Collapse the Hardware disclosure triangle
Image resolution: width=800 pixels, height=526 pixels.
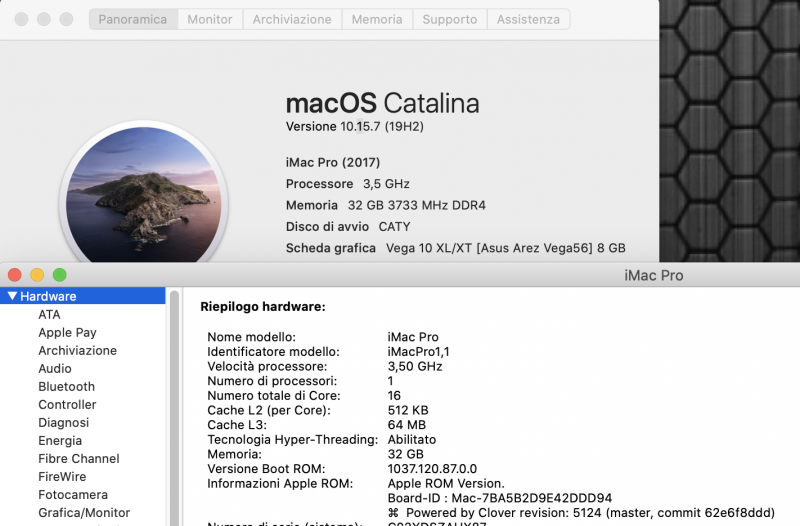tap(12, 296)
